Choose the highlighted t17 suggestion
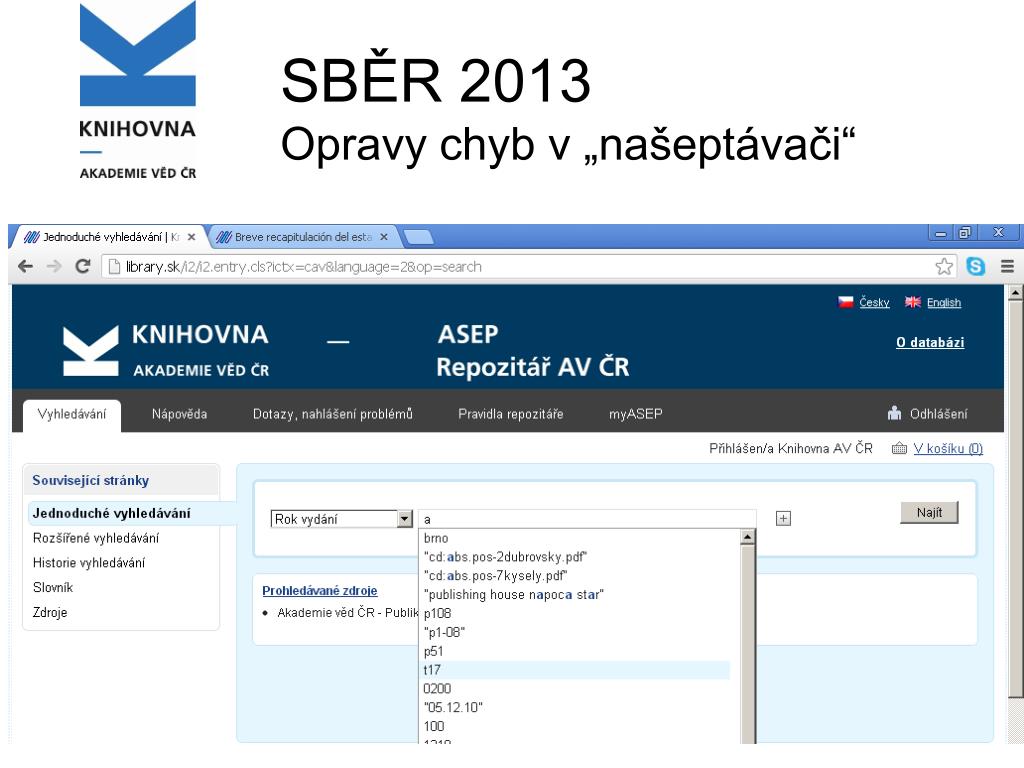1024x768 pixels. [x=575, y=670]
